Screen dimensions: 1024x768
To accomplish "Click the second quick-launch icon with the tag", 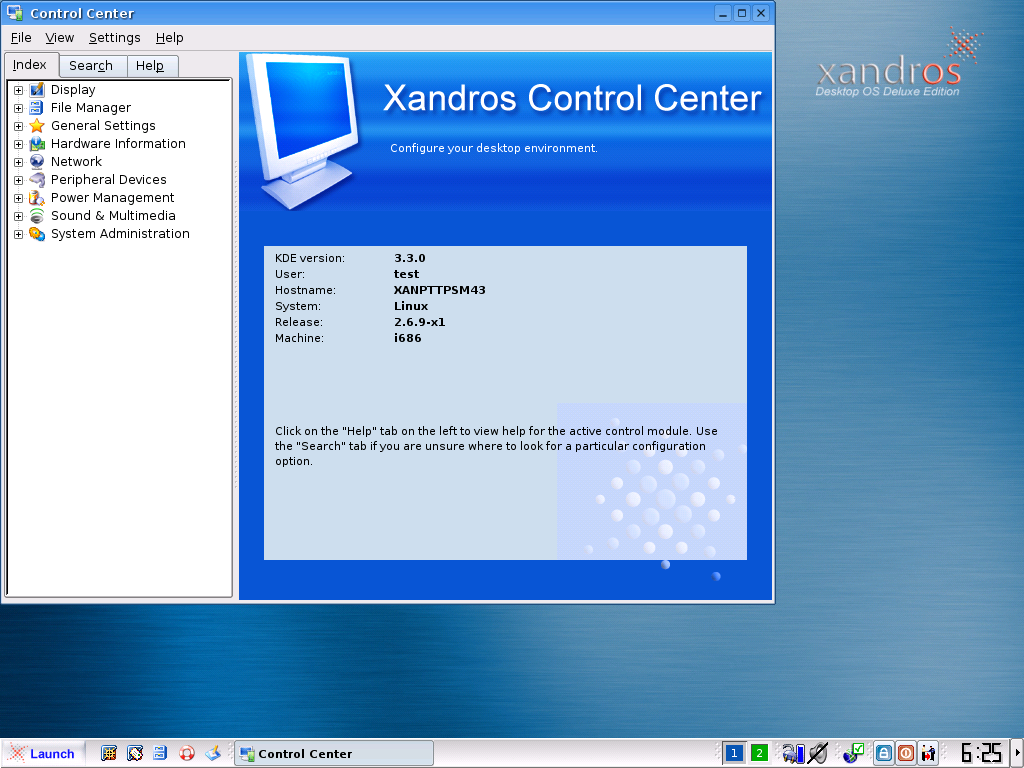I will click(x=135, y=754).
